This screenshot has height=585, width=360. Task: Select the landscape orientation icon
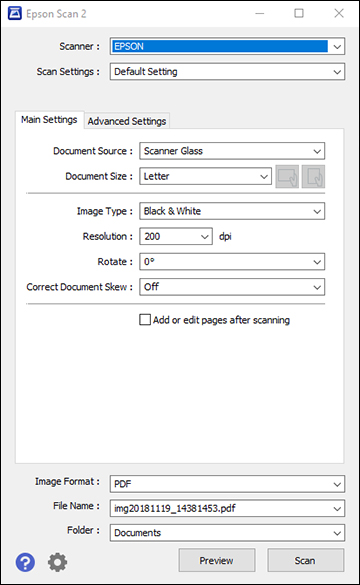(x=287, y=176)
